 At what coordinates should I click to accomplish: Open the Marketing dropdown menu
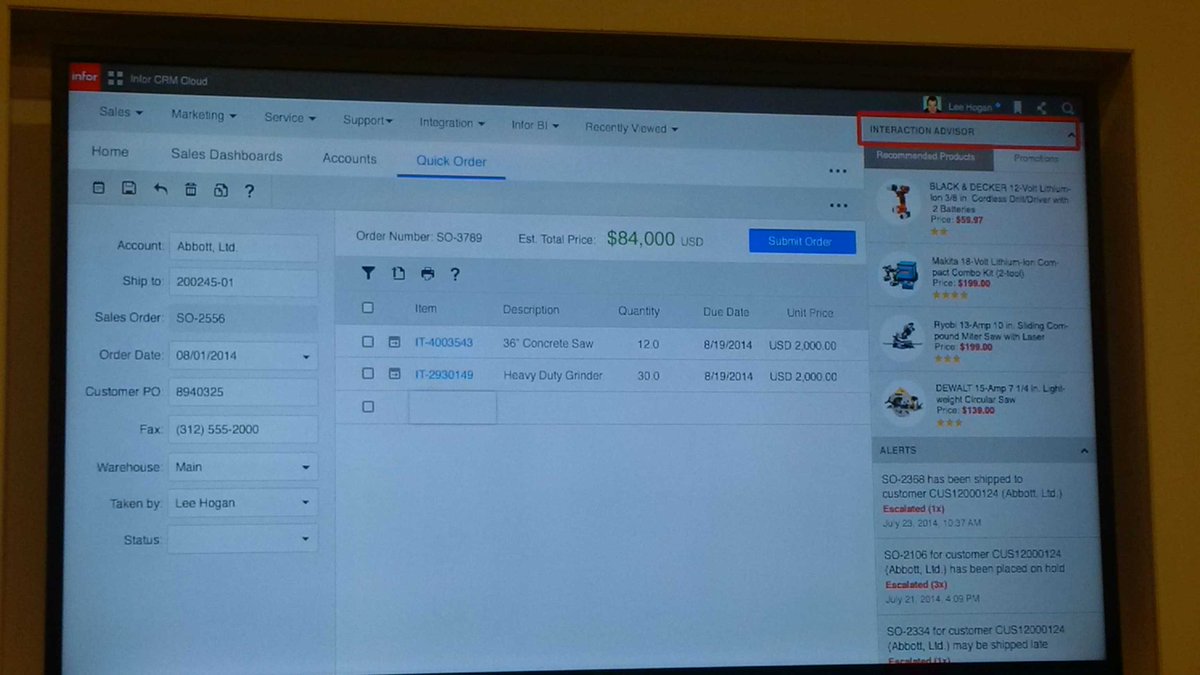[x=204, y=115]
